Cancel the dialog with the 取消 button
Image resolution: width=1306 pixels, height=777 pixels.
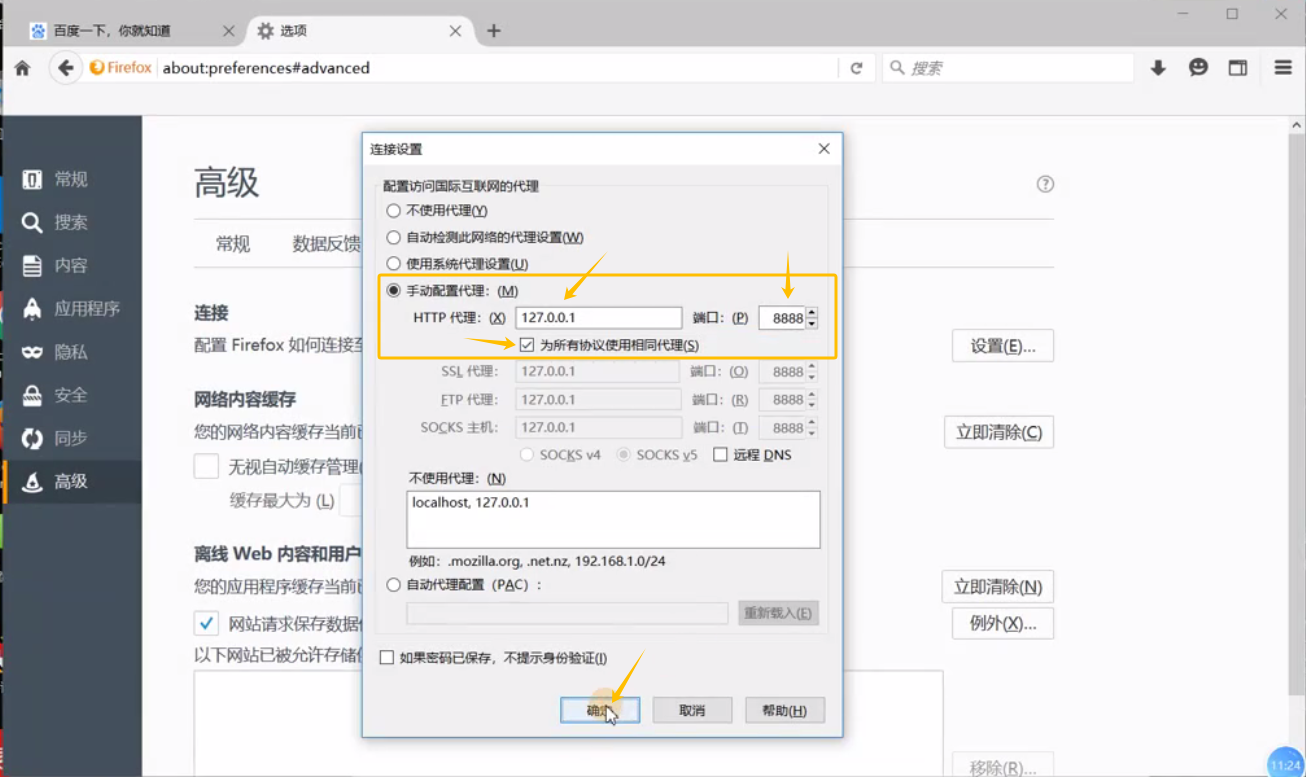click(x=692, y=711)
